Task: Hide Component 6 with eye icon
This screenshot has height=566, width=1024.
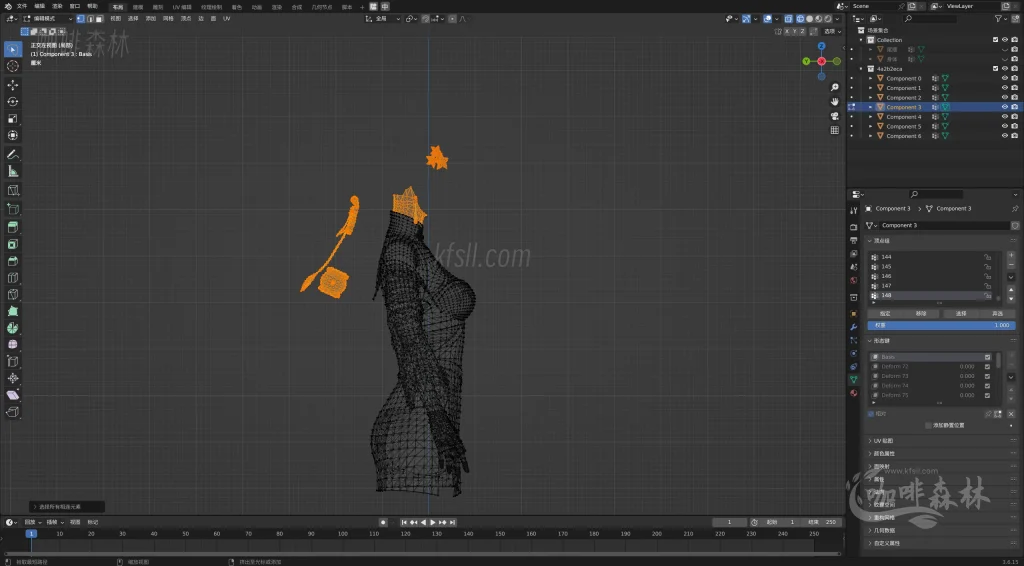Action: pyautogui.click(x=1004, y=136)
